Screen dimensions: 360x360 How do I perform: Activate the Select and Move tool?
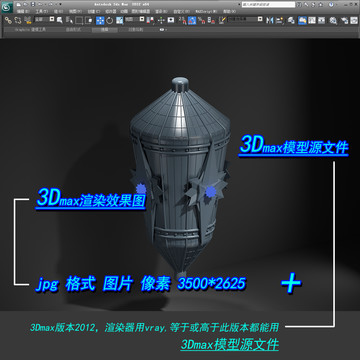point(100,20)
